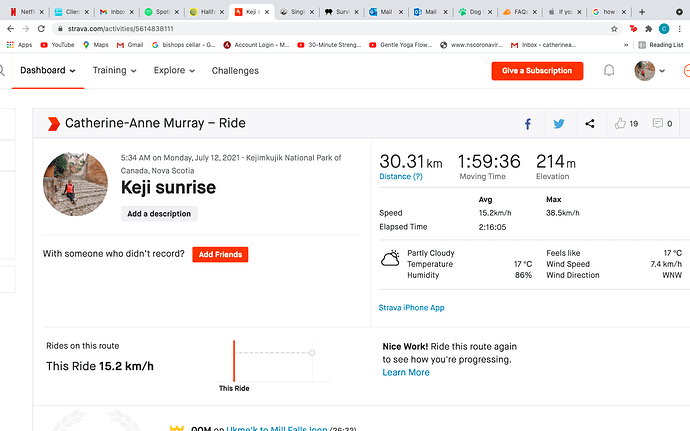Open profile avatar dropdown menu
This screenshot has width=690, height=431.
coord(651,71)
